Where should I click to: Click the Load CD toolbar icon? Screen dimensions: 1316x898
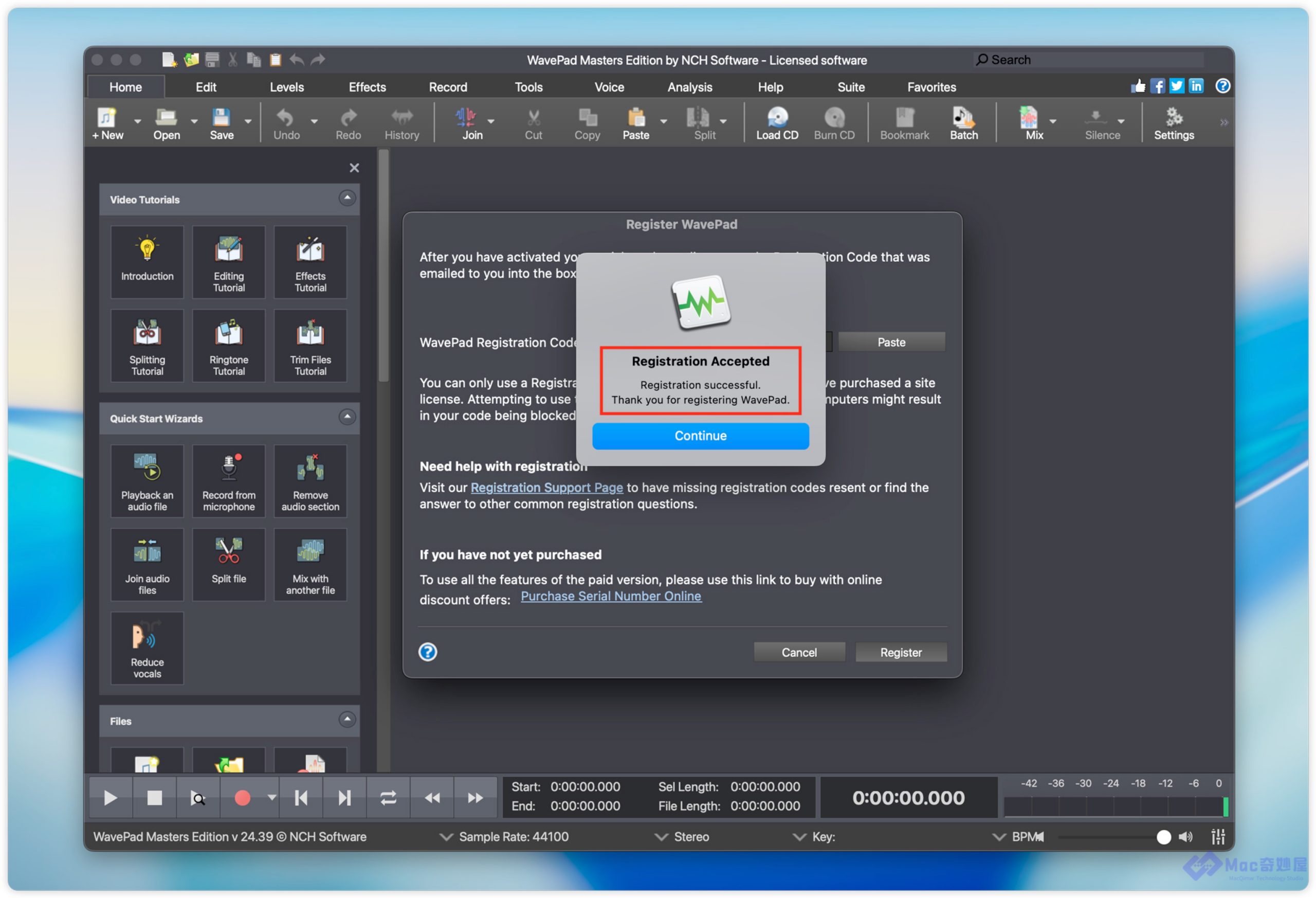[777, 123]
